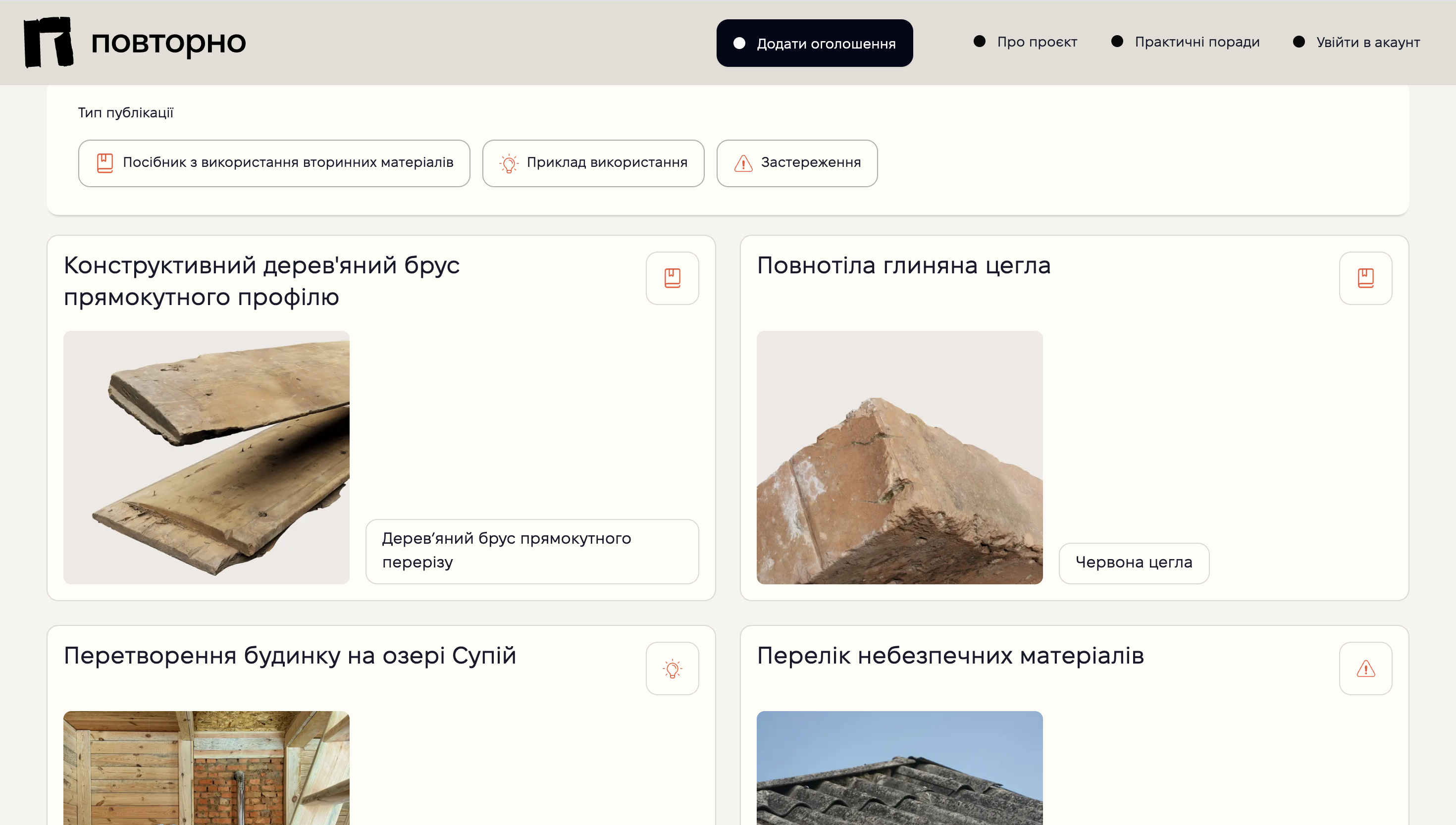
Task: Click the warning triangle in Застереження filter
Action: pos(743,163)
